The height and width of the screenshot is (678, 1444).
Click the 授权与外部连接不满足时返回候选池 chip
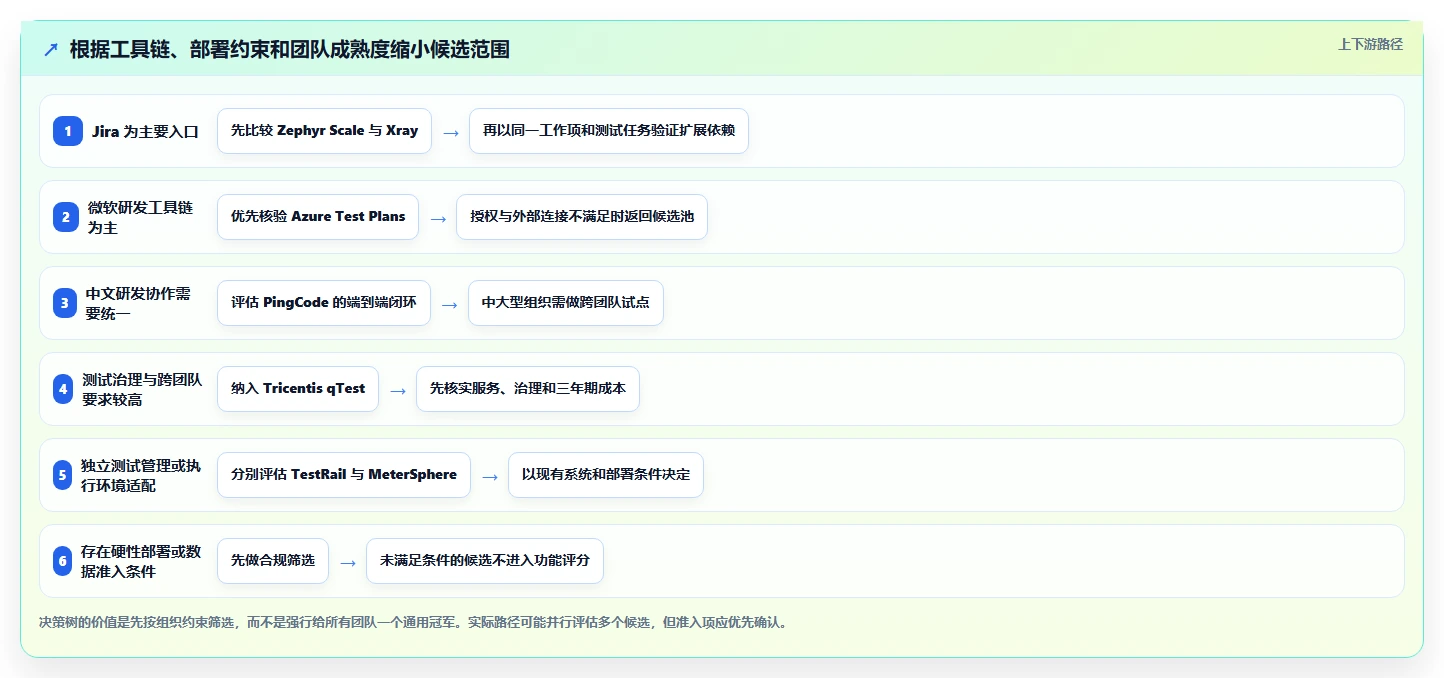tap(582, 217)
